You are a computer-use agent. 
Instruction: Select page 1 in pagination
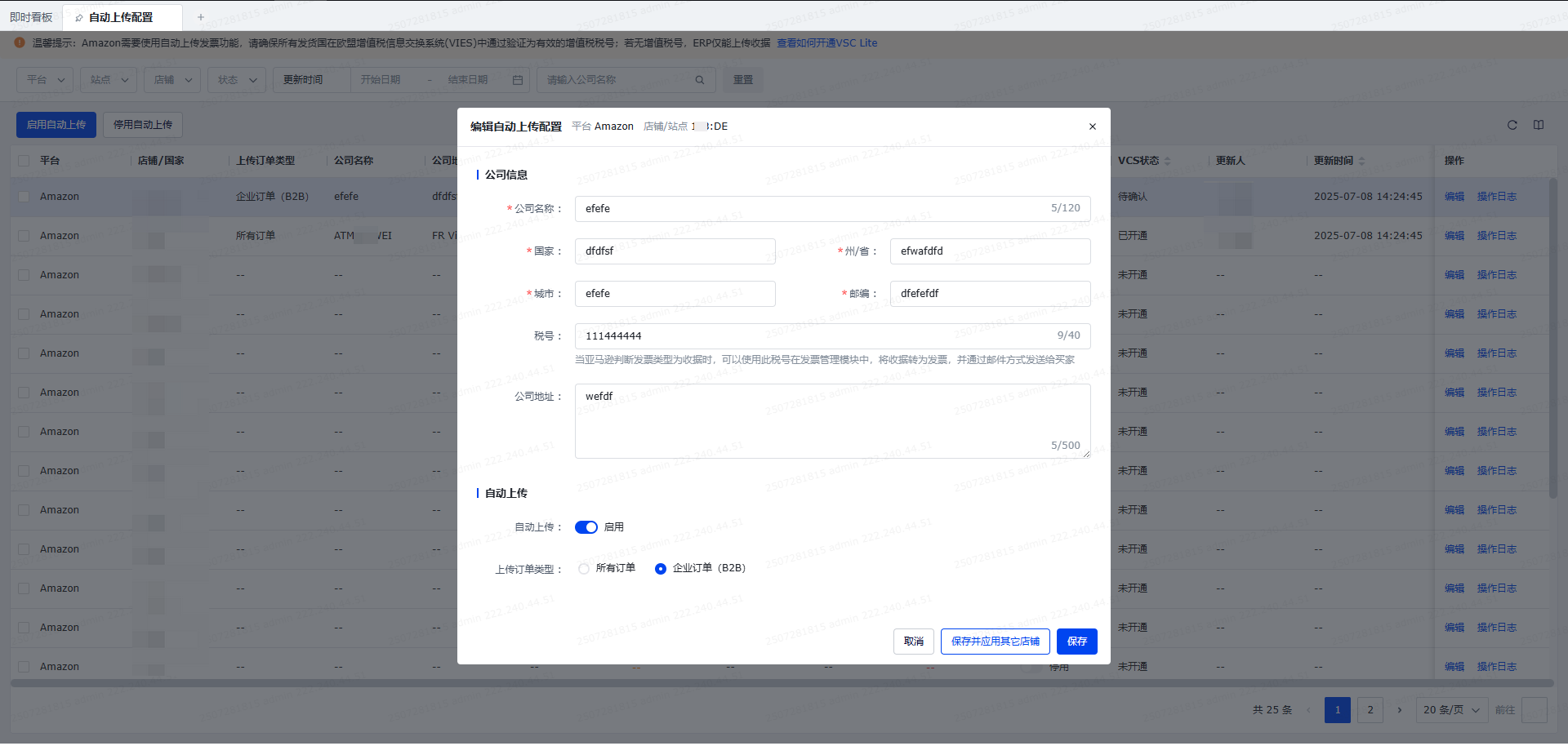[x=1338, y=710]
